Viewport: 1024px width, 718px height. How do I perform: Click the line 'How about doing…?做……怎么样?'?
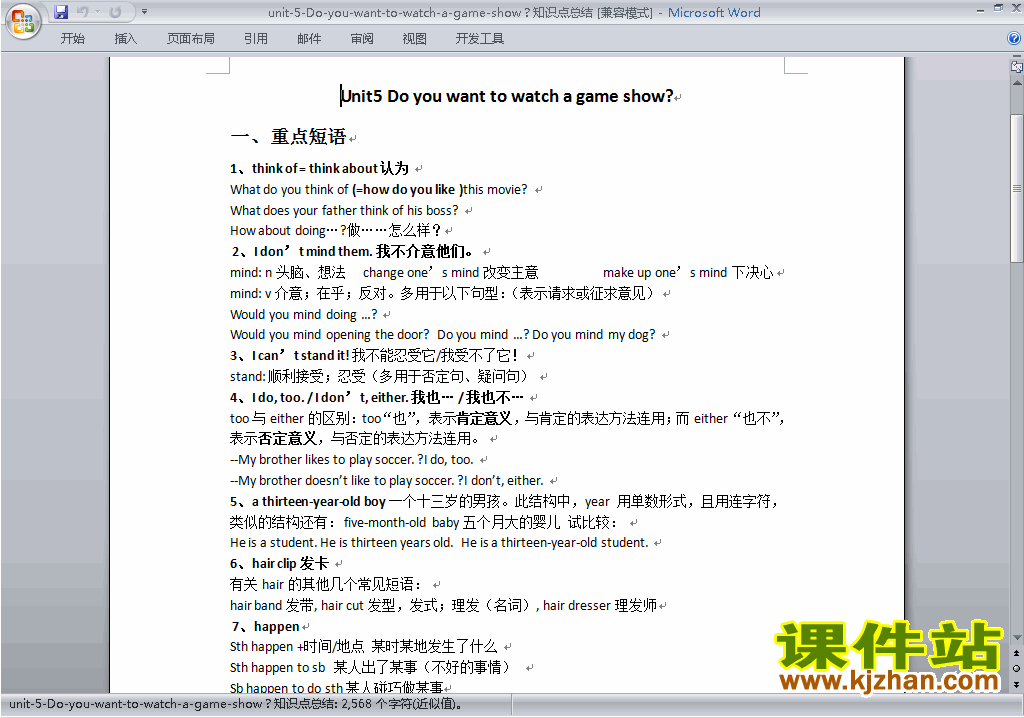coord(336,231)
